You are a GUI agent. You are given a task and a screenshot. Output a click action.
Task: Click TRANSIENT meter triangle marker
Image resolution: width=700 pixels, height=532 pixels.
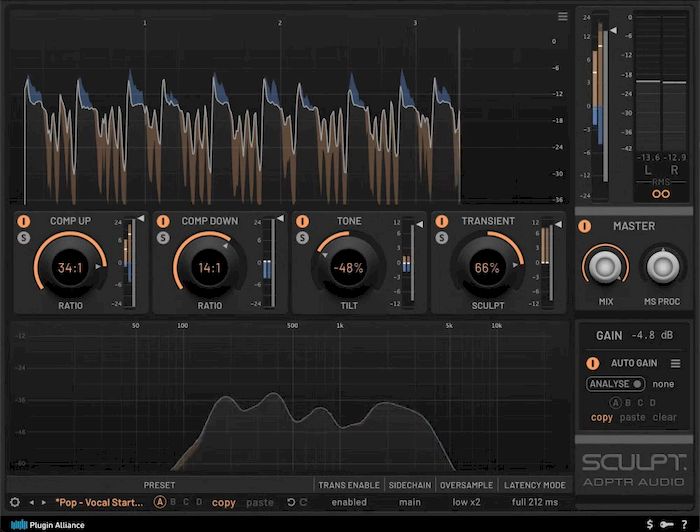point(558,224)
